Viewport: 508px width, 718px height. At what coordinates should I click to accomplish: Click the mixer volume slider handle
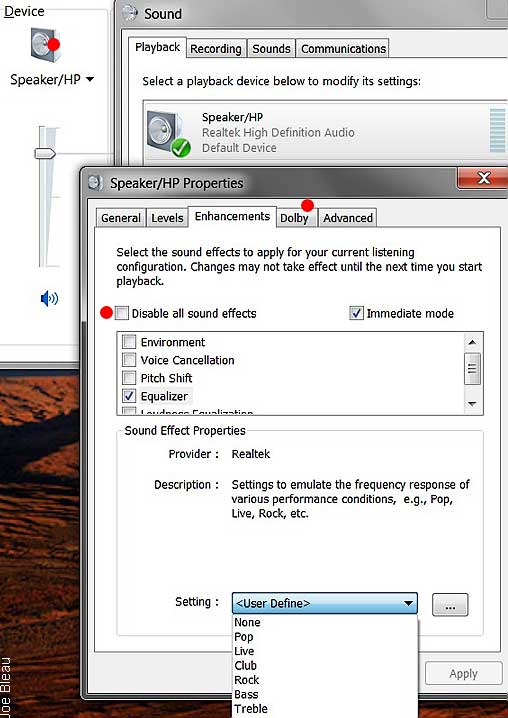point(45,153)
